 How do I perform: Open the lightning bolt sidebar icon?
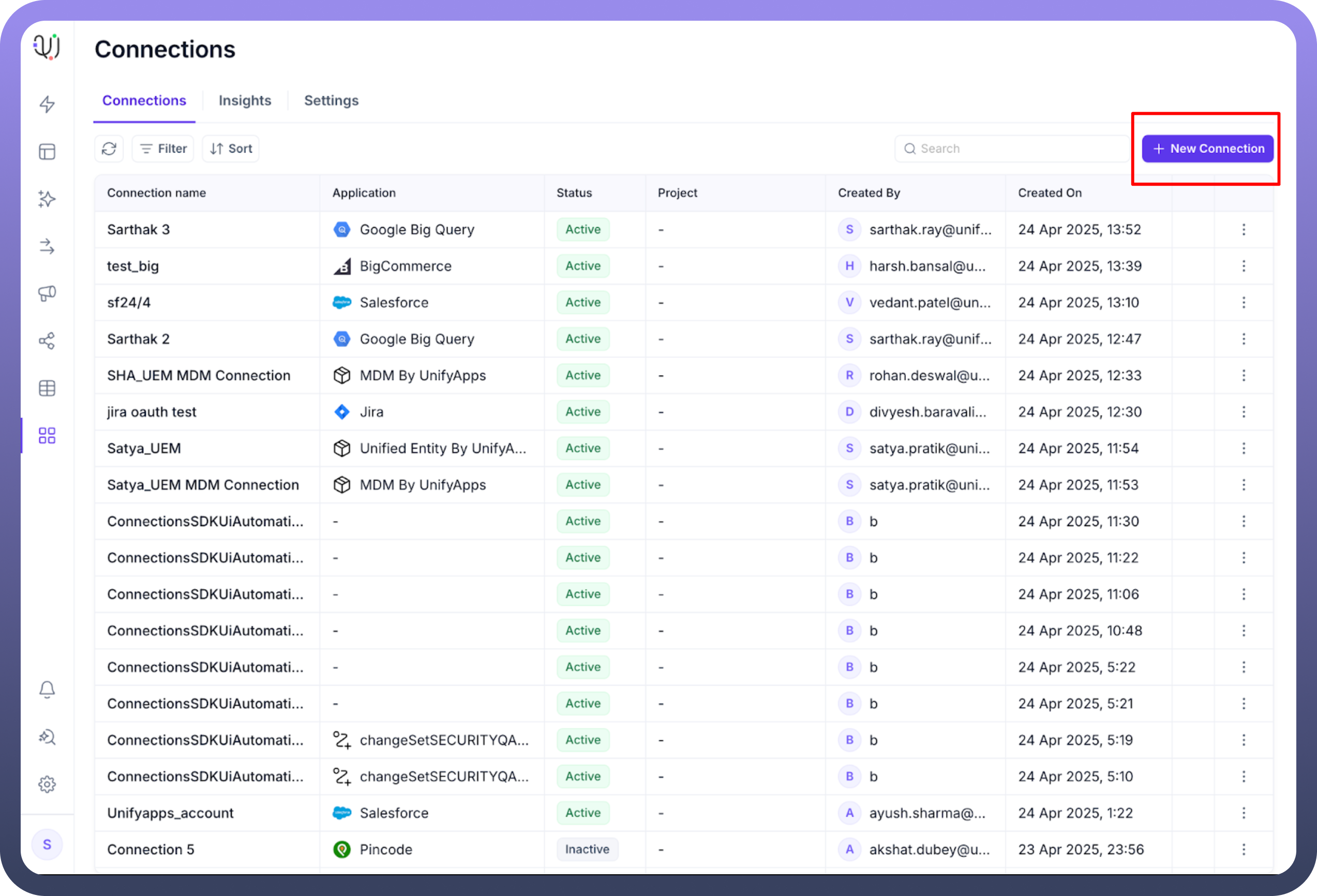[47, 104]
